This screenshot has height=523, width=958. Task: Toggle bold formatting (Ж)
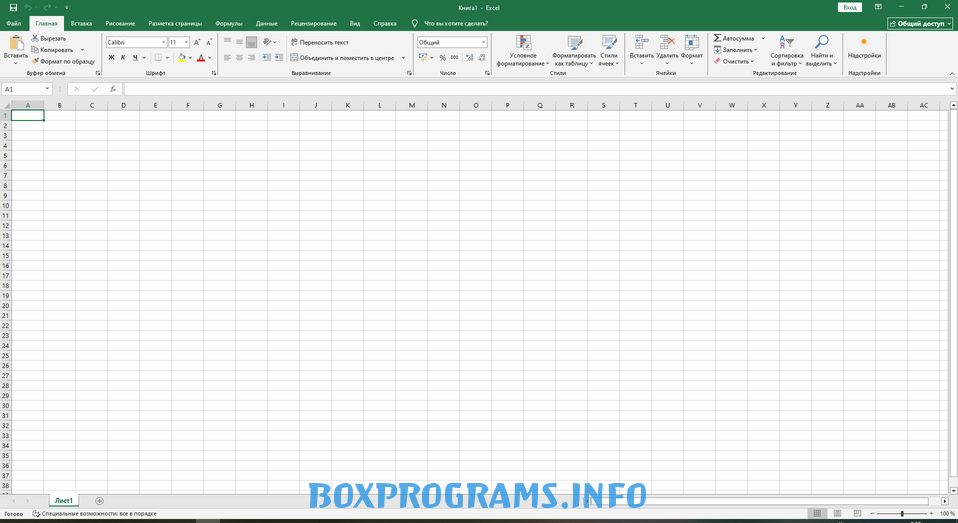click(x=110, y=58)
